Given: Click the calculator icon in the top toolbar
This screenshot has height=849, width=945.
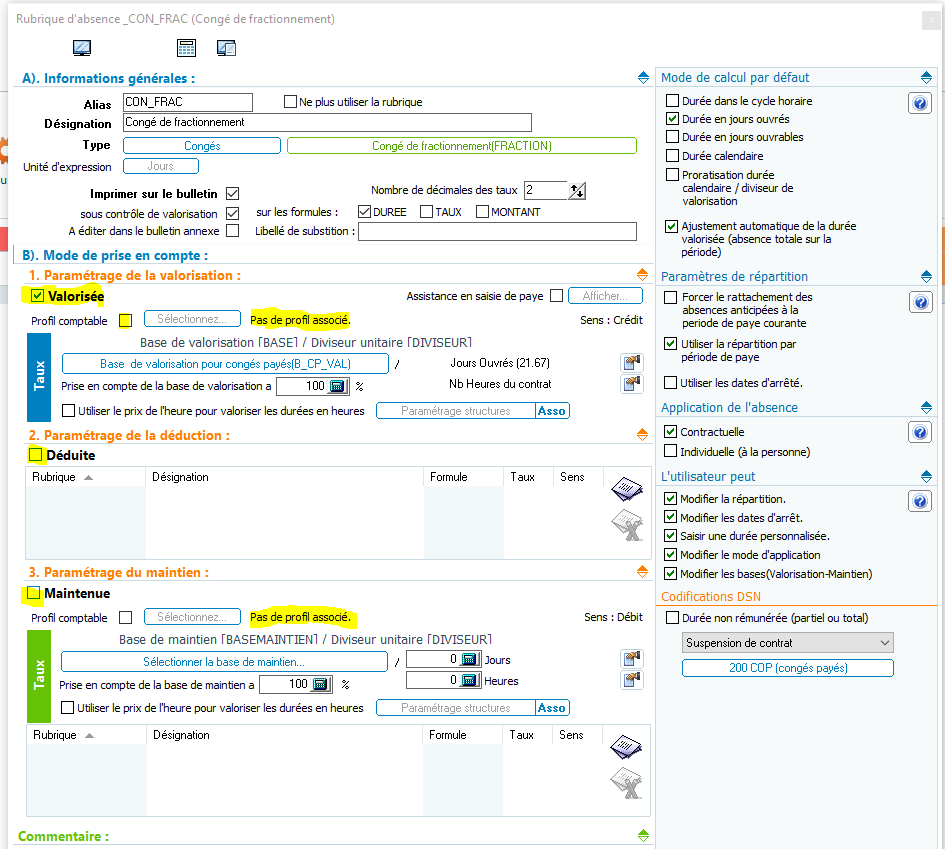Looking at the screenshot, I should click(186, 47).
